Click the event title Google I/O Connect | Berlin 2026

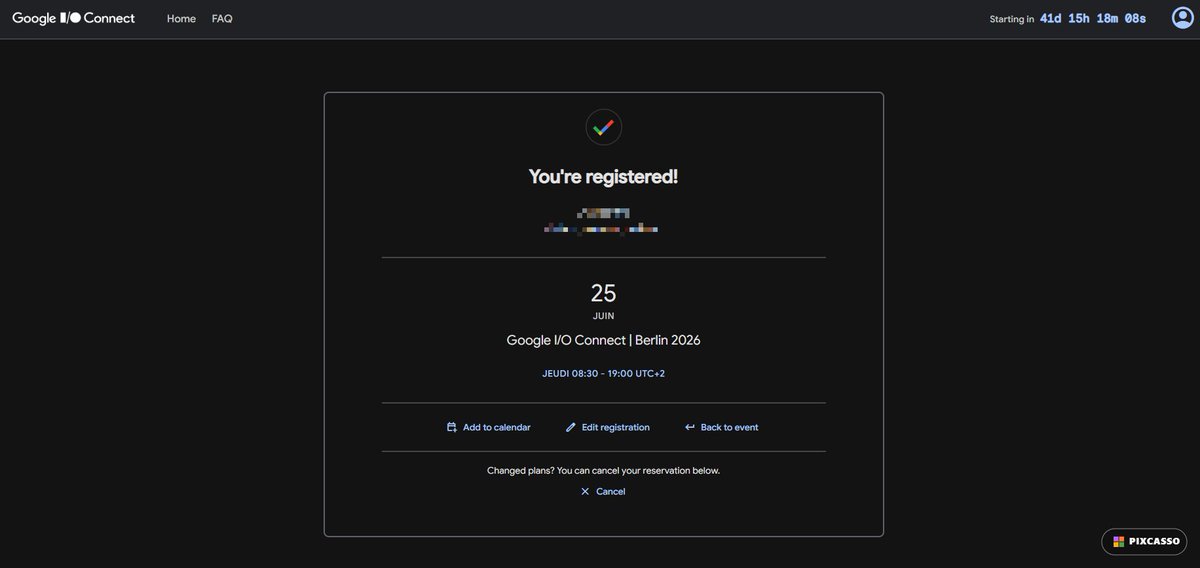tap(604, 340)
